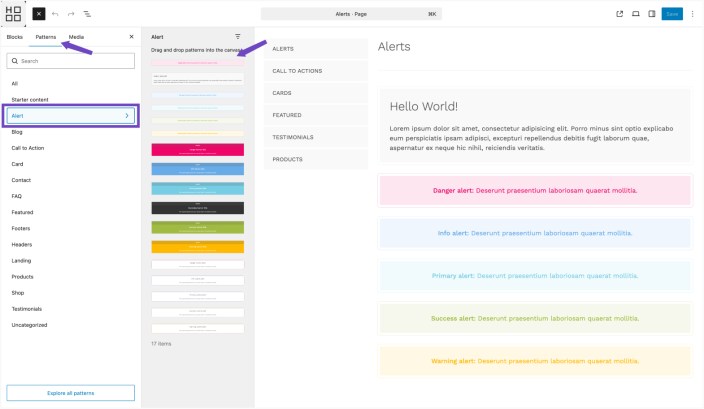Insert the cyan solid alert pattern thumbnail
Screen dimensions: 704x409
[198, 189]
